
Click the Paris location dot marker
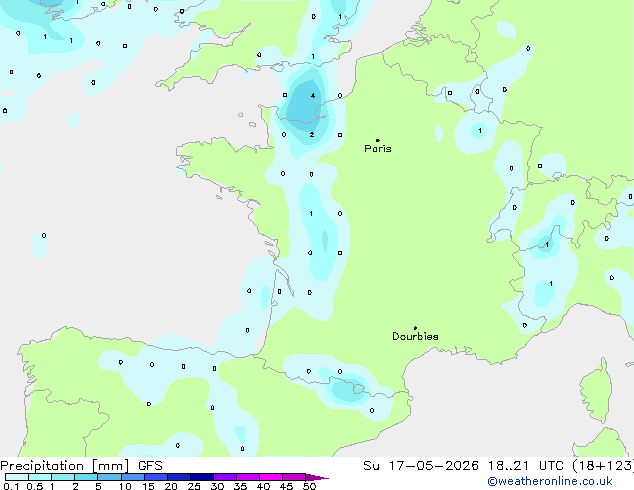pos(378,140)
